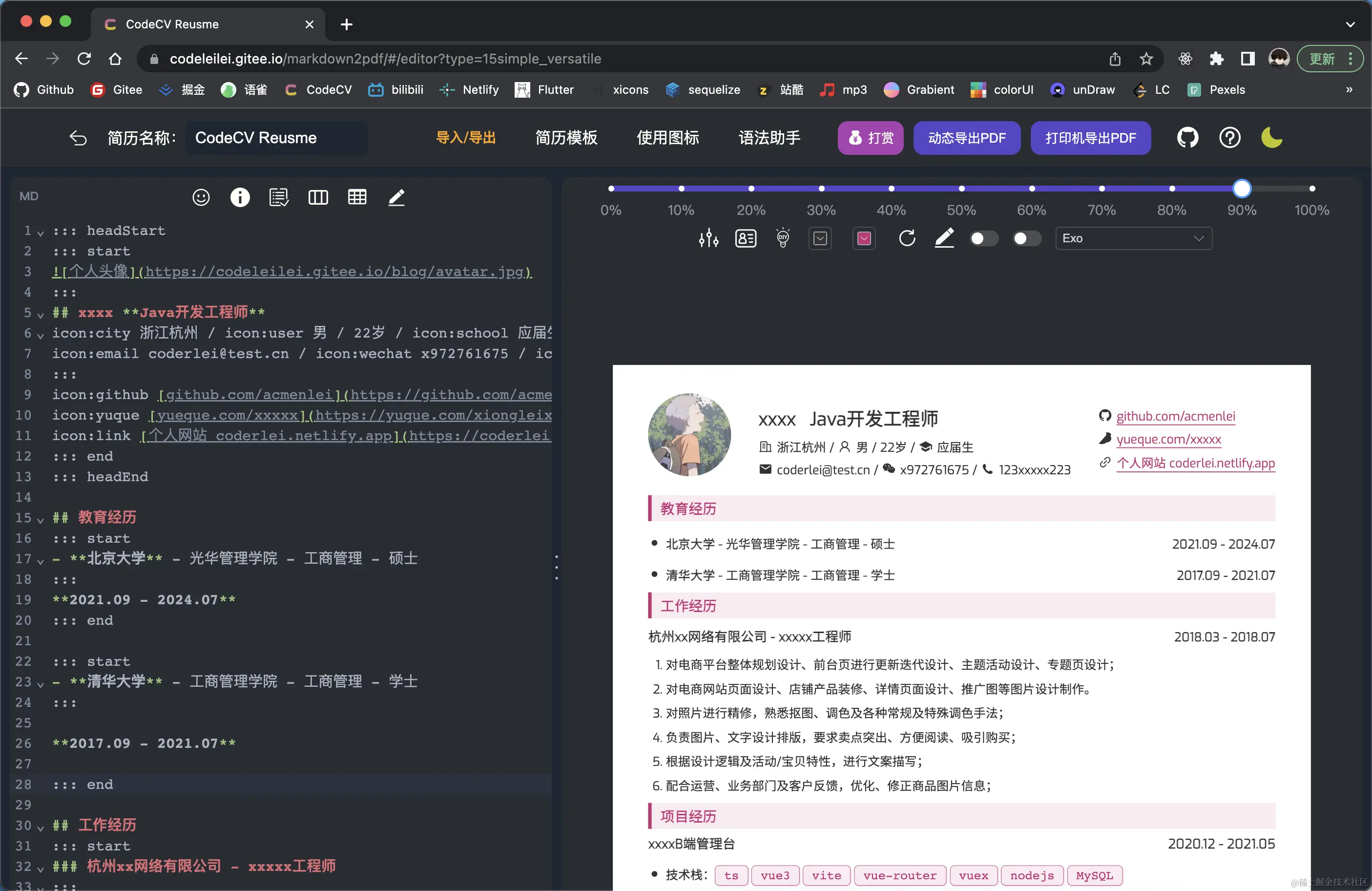Toggle the second switch next to Exo dropdown

pyautogui.click(x=1027, y=238)
